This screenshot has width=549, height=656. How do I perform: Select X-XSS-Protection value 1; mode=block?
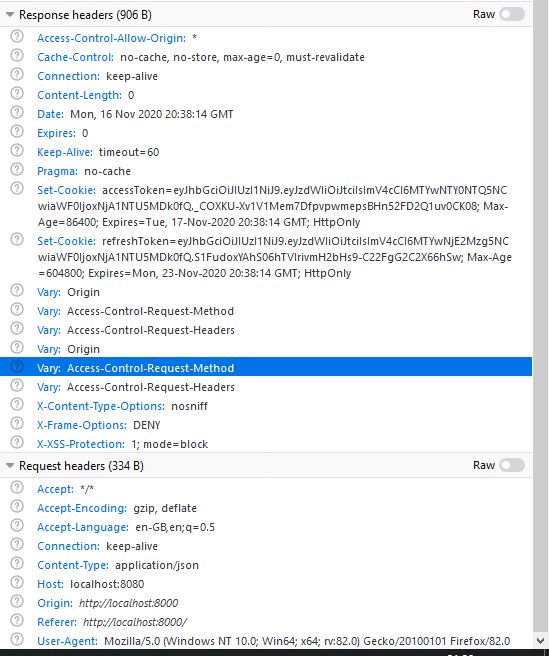click(169, 444)
